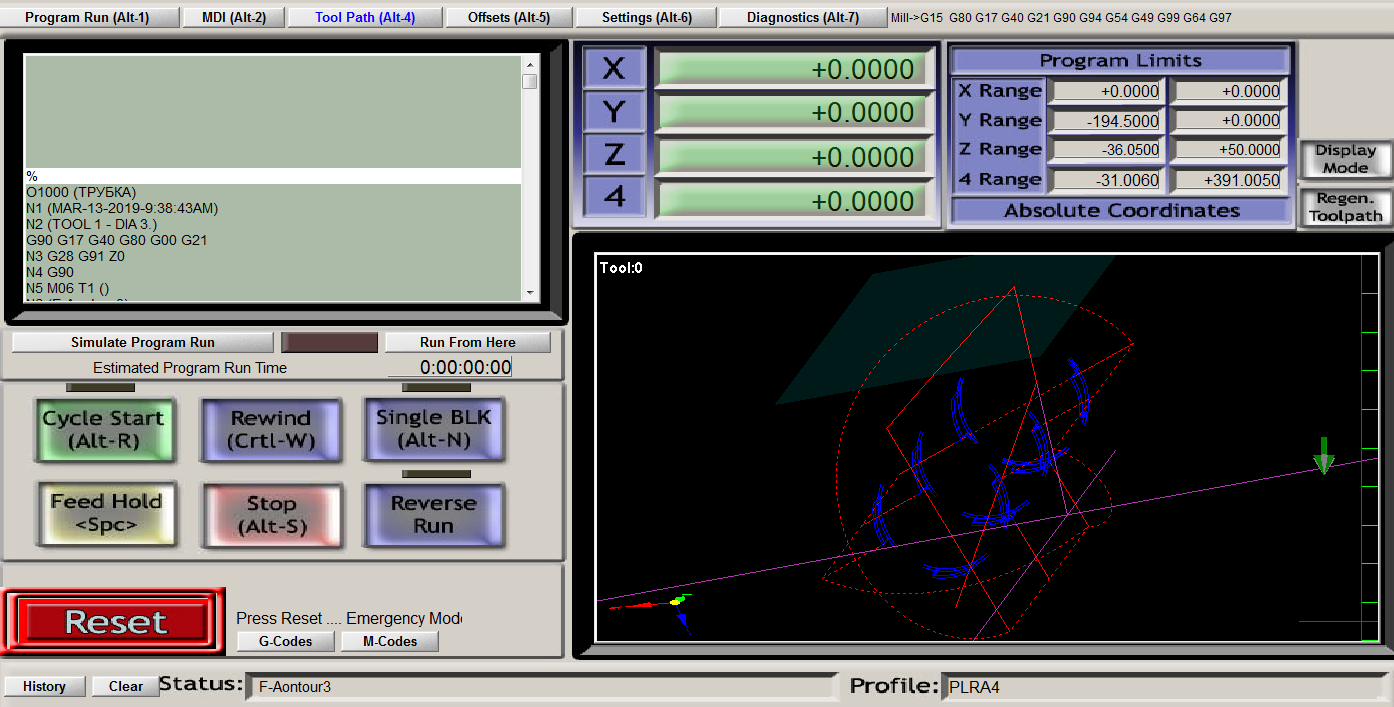1394x707 pixels.
Task: Click the green tool position arrow
Action: pos(1324,455)
